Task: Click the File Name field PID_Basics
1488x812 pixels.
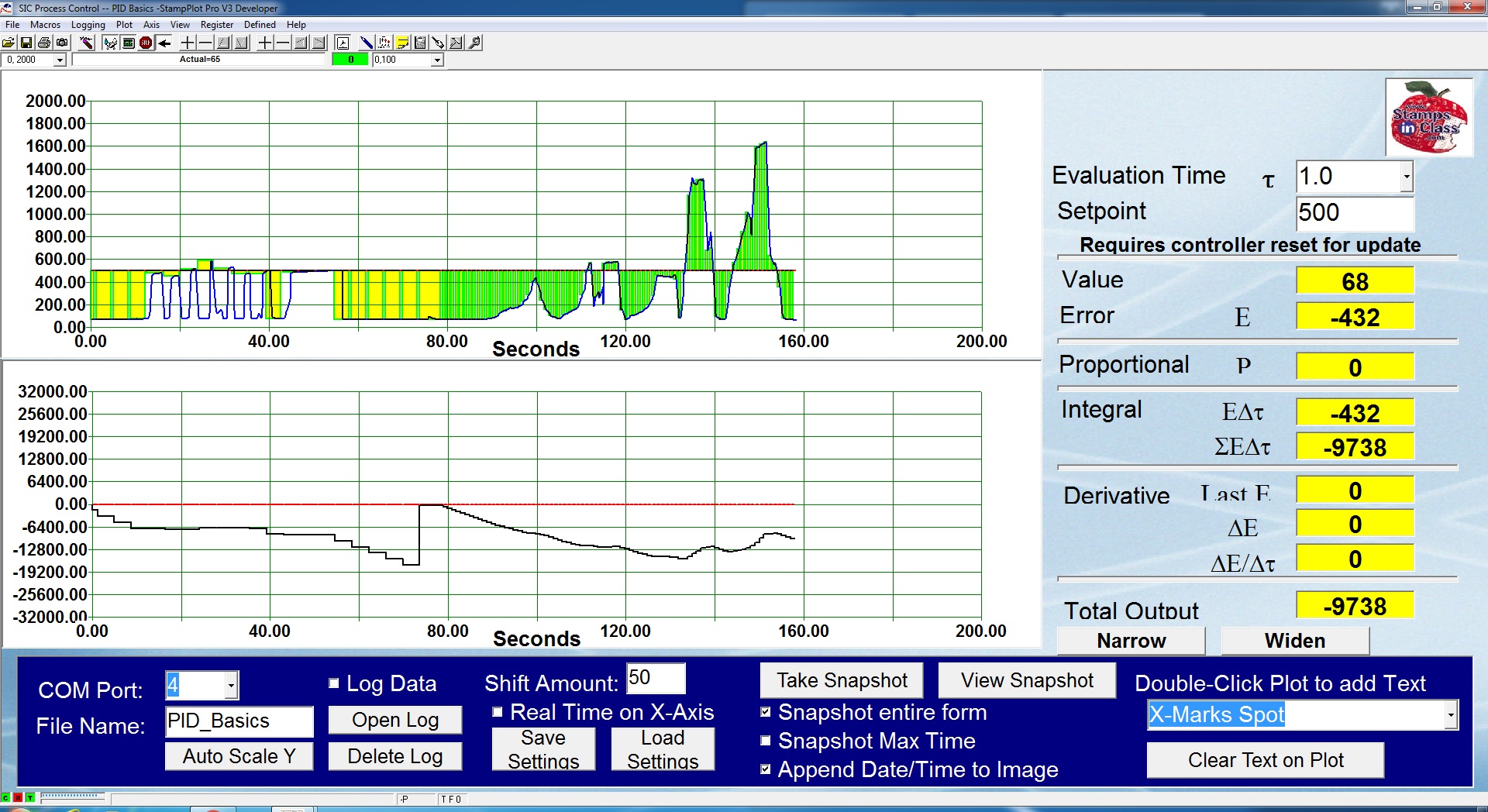Action: 239,721
